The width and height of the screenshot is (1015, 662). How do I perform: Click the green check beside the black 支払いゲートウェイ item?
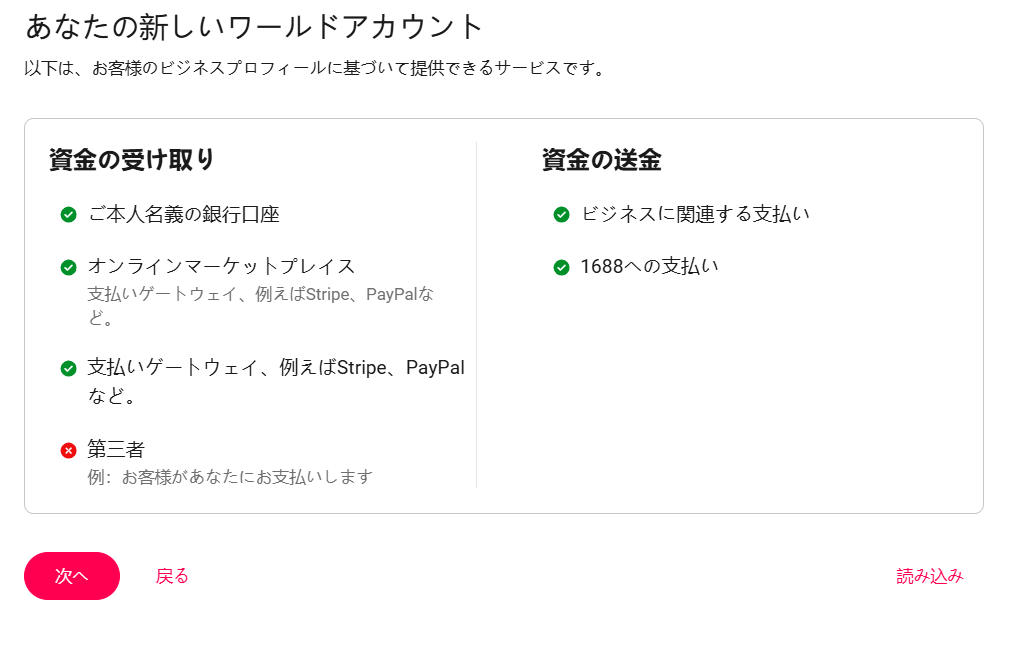69,368
